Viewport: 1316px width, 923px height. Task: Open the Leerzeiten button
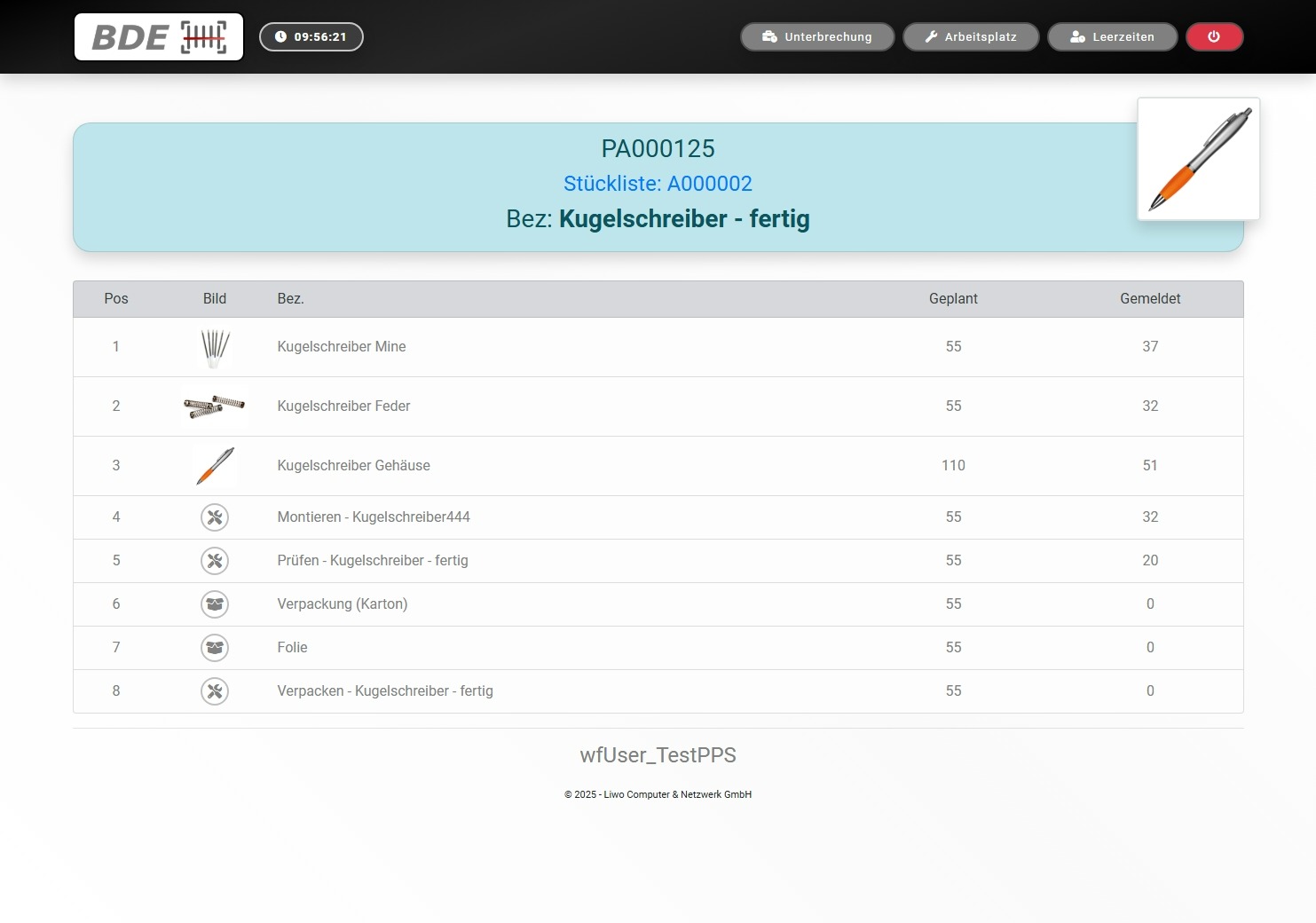click(x=1113, y=37)
